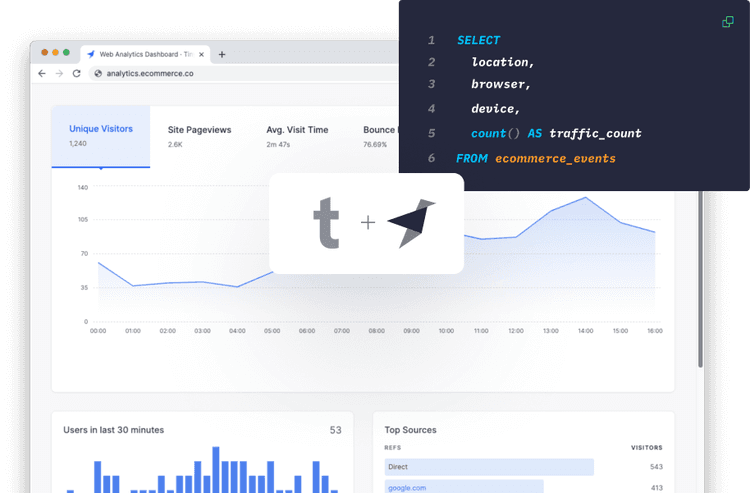Click the 76.69% bounce value

point(375,144)
